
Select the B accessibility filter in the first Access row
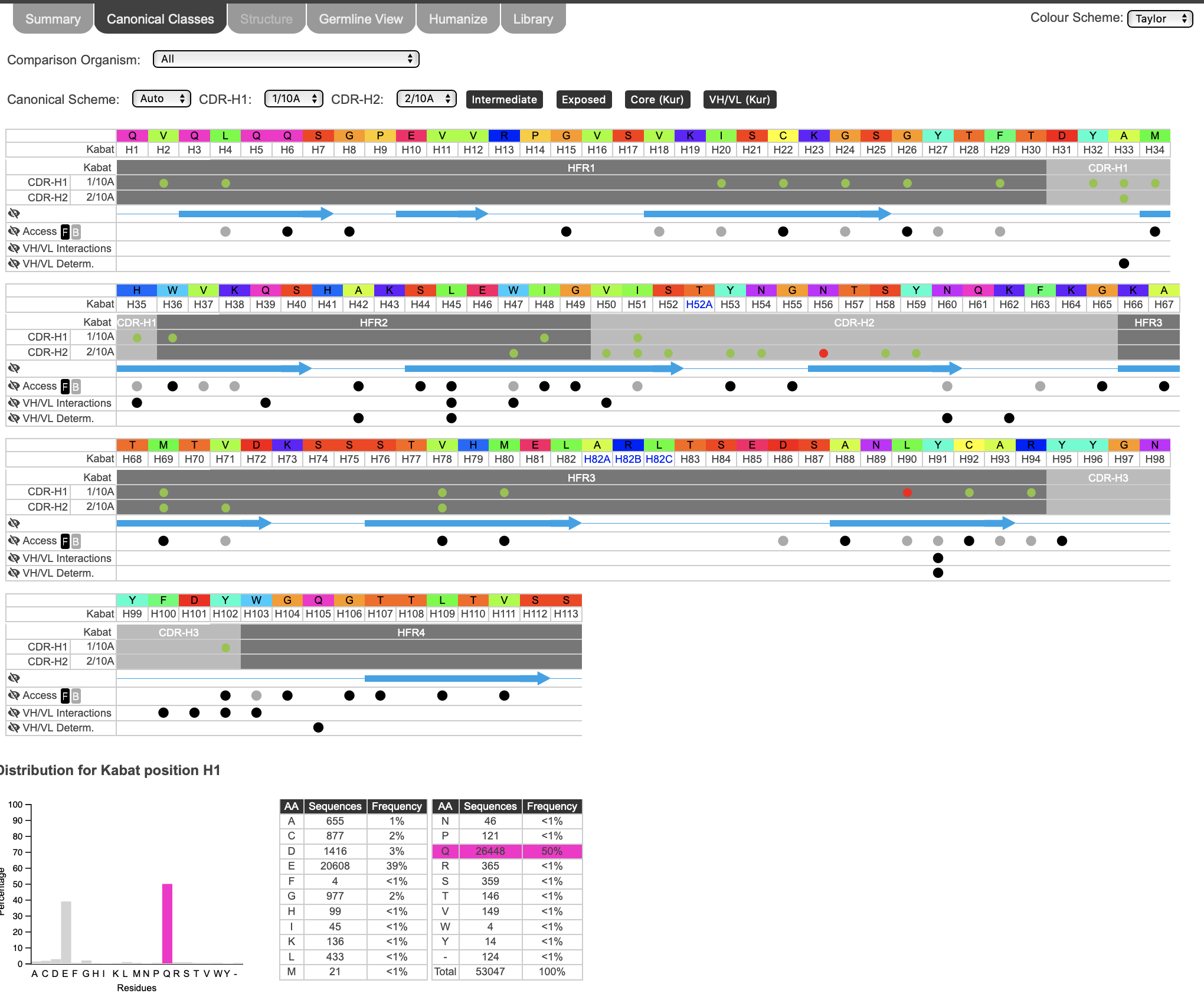(x=76, y=231)
